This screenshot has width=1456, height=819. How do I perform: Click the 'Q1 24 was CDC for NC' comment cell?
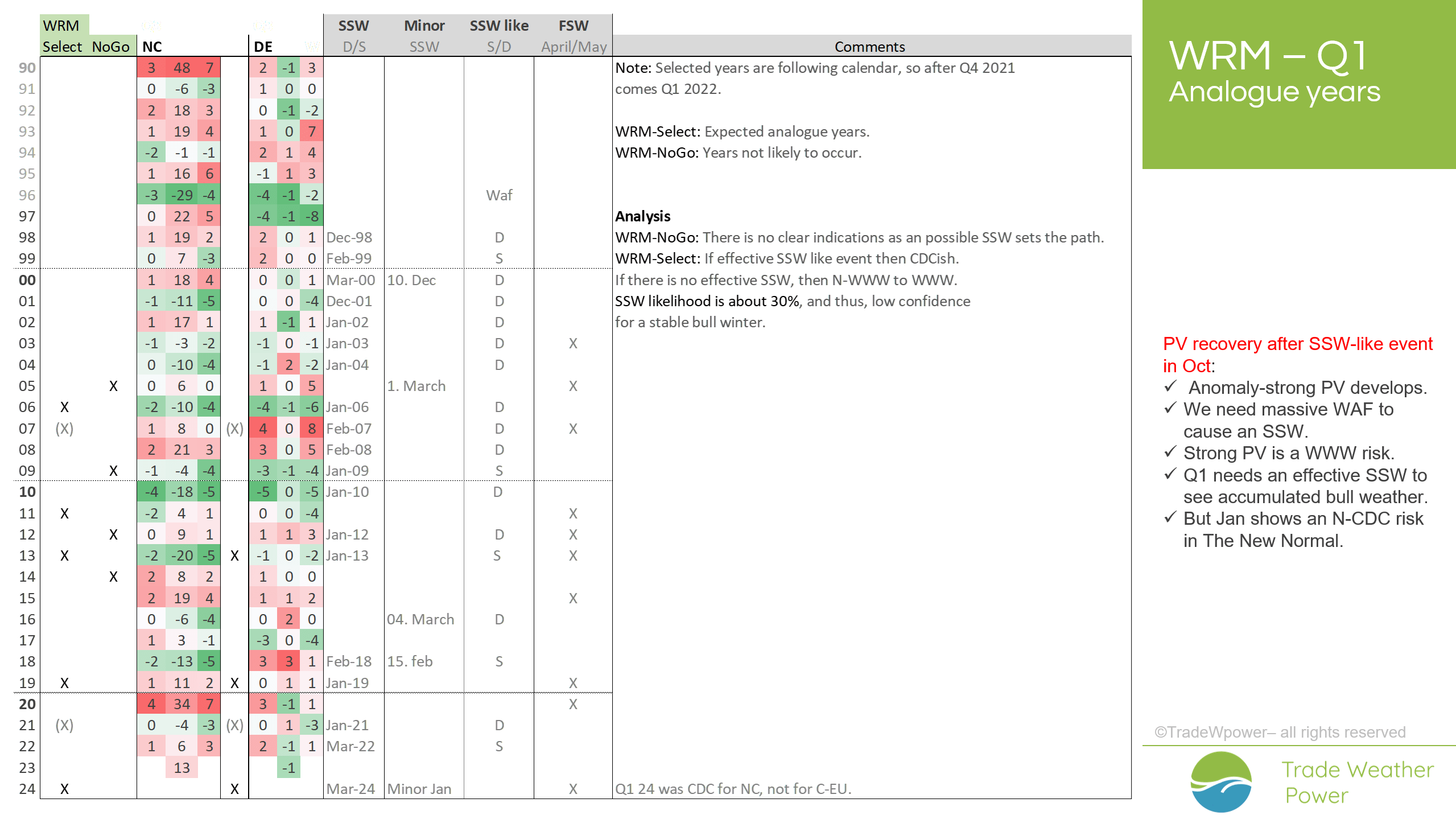point(733,789)
